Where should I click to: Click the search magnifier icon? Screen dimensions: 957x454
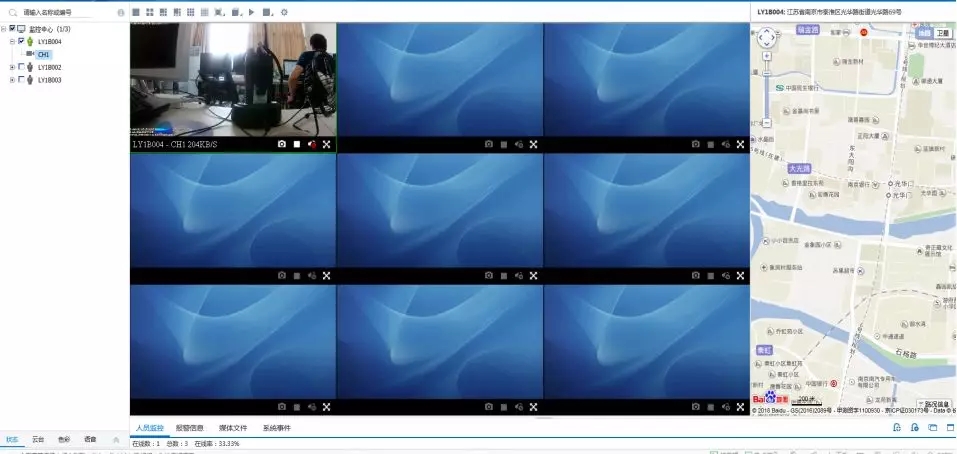13,12
